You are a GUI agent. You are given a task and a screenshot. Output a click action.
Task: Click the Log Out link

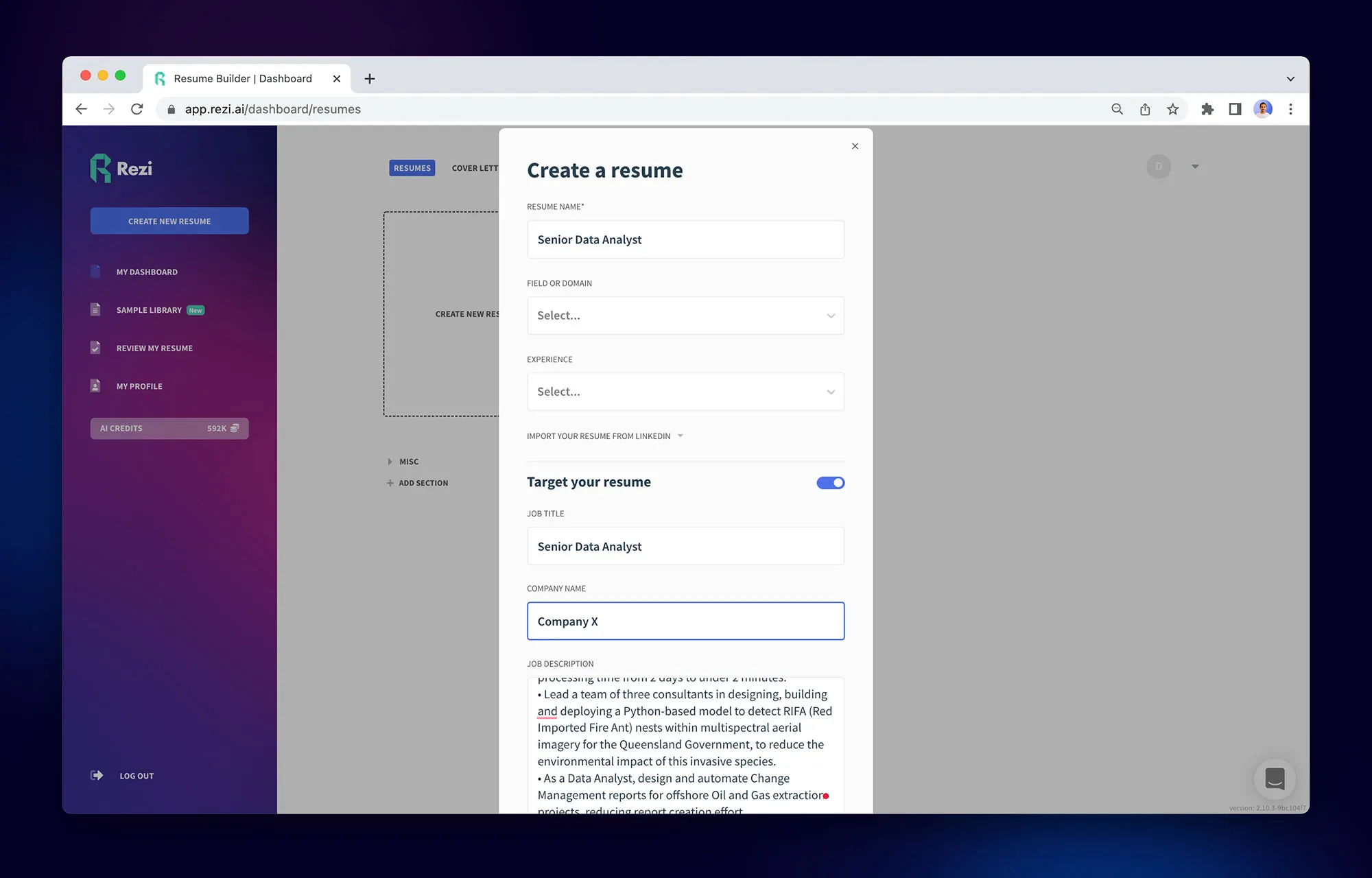137,776
